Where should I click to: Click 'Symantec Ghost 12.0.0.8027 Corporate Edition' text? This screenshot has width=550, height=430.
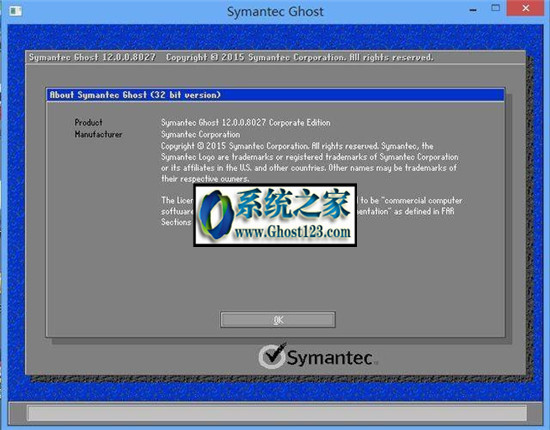[x=246, y=122]
